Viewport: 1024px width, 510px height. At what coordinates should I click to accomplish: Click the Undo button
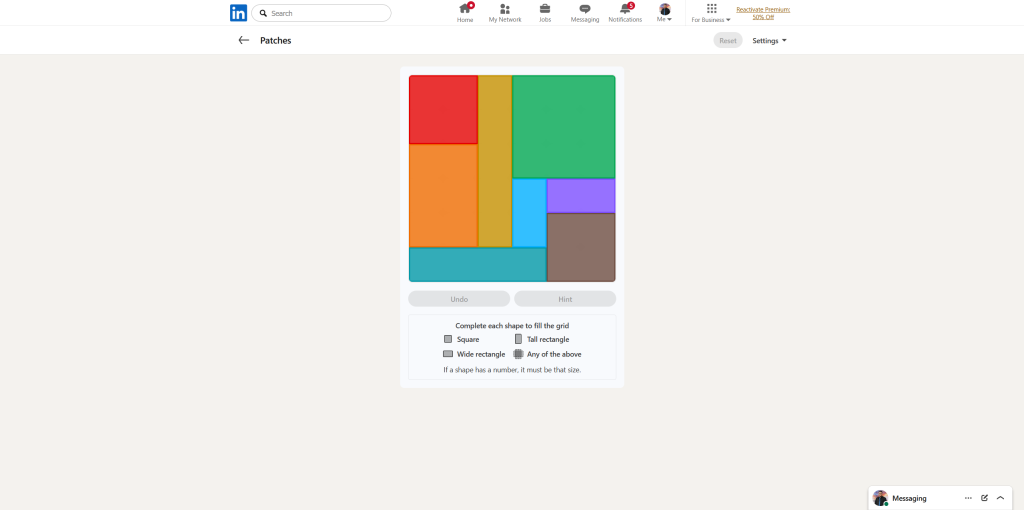pos(459,299)
